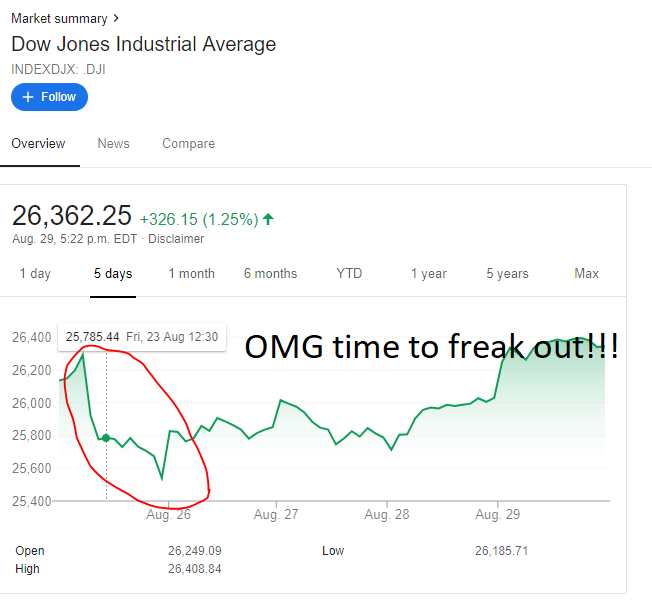This screenshot has width=652, height=603.
Task: Select the 1 day range
Action: [35, 274]
